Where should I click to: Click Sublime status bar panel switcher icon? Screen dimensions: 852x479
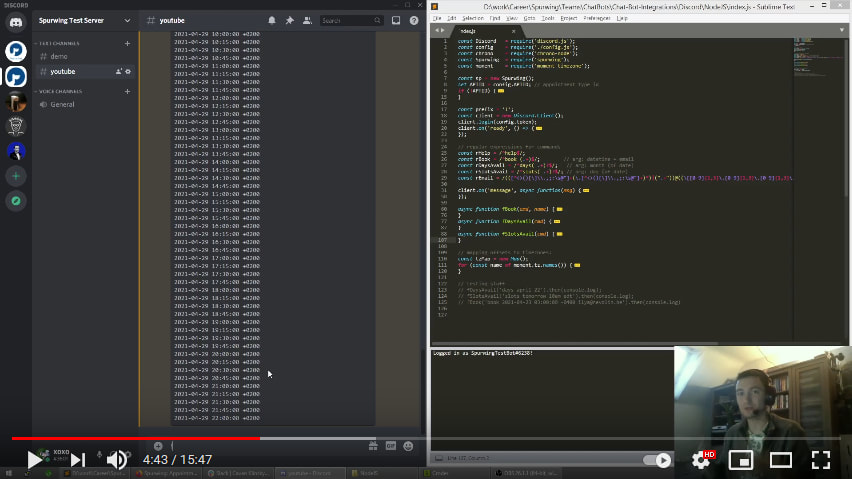[438, 458]
